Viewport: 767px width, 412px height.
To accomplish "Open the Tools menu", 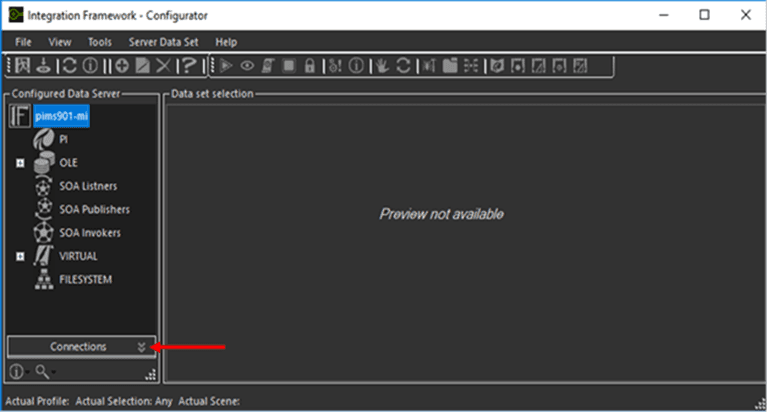I will click(x=100, y=42).
